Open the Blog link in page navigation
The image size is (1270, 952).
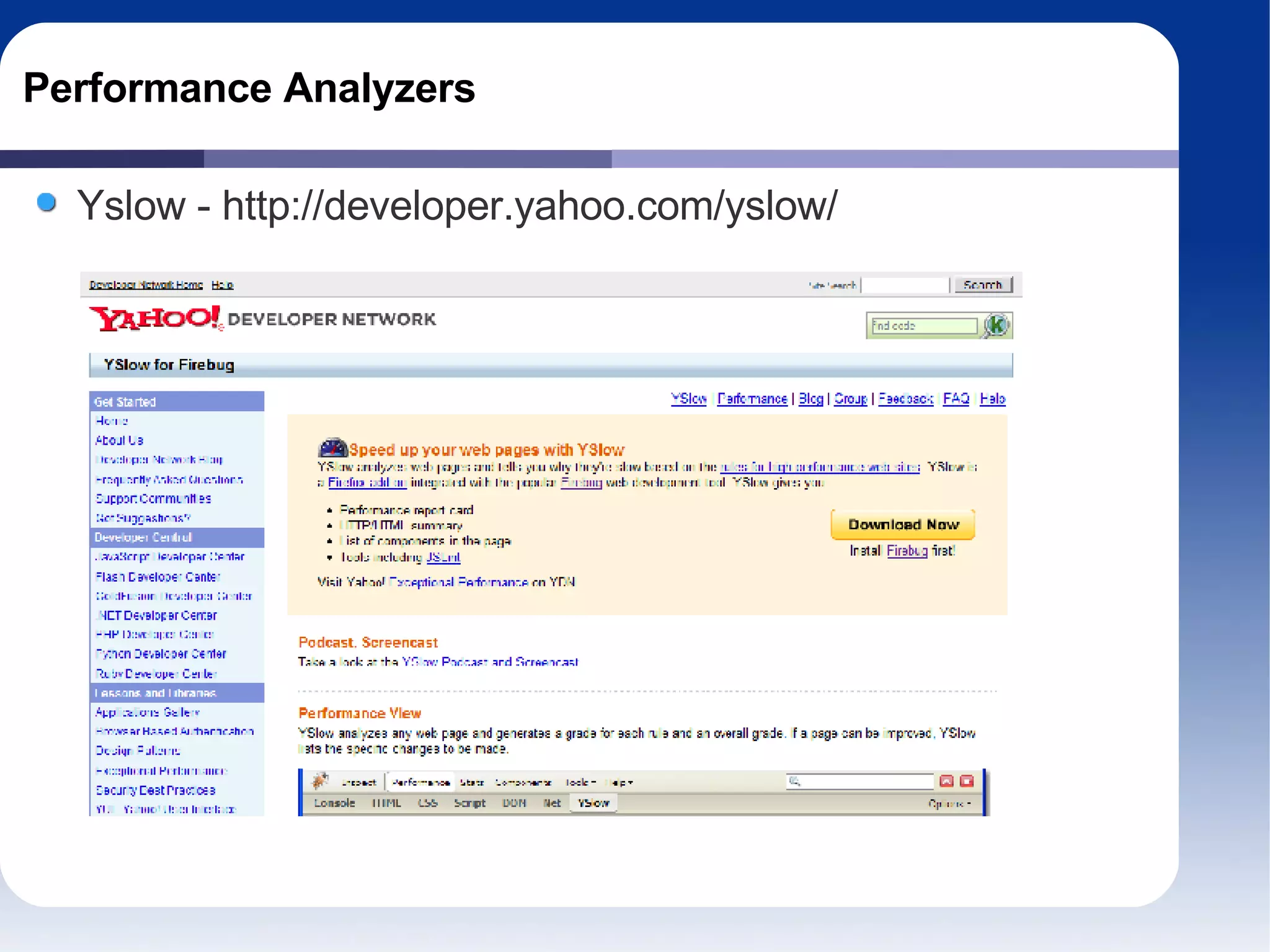click(810, 399)
